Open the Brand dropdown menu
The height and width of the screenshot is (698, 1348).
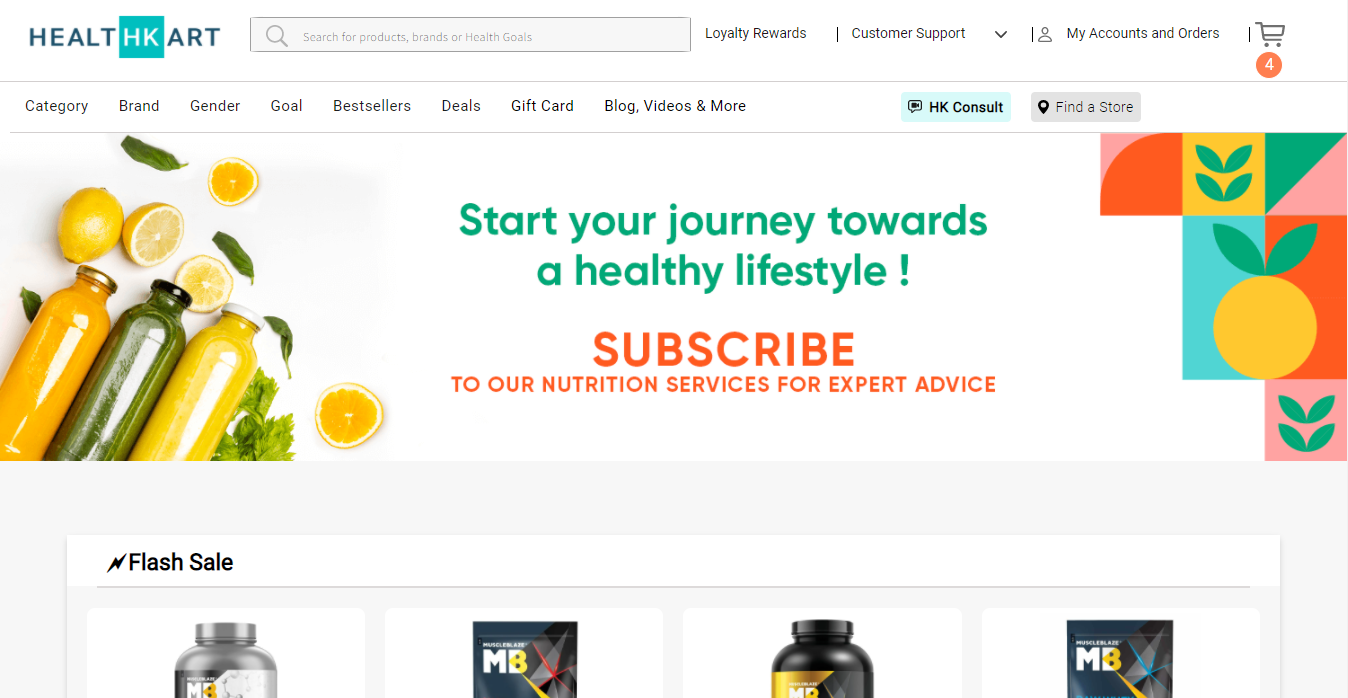click(139, 106)
